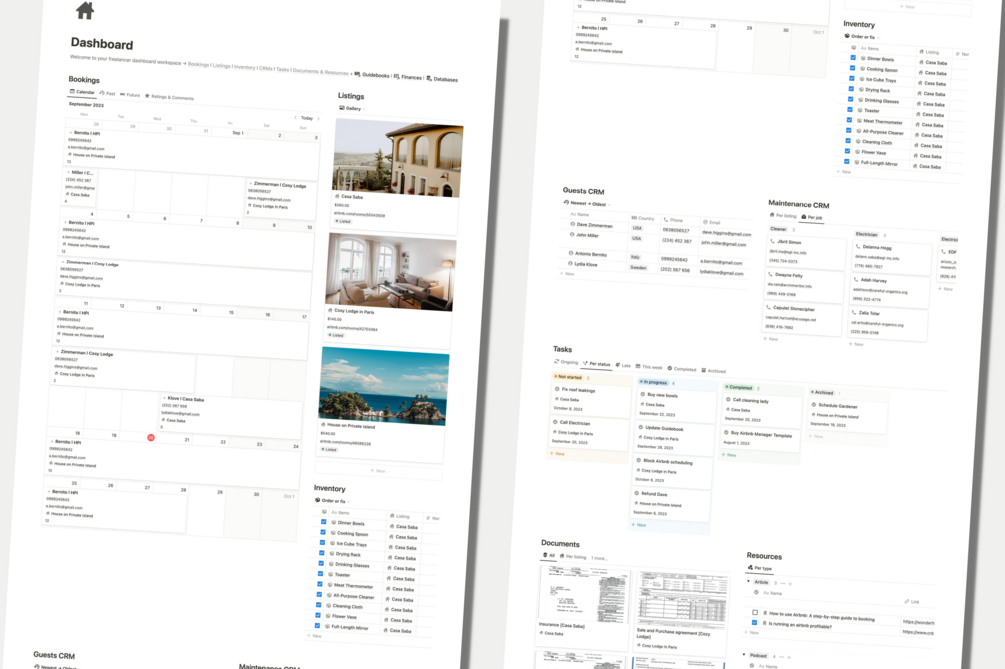Open the Casa Saba villa photo in Listings

(x=398, y=159)
